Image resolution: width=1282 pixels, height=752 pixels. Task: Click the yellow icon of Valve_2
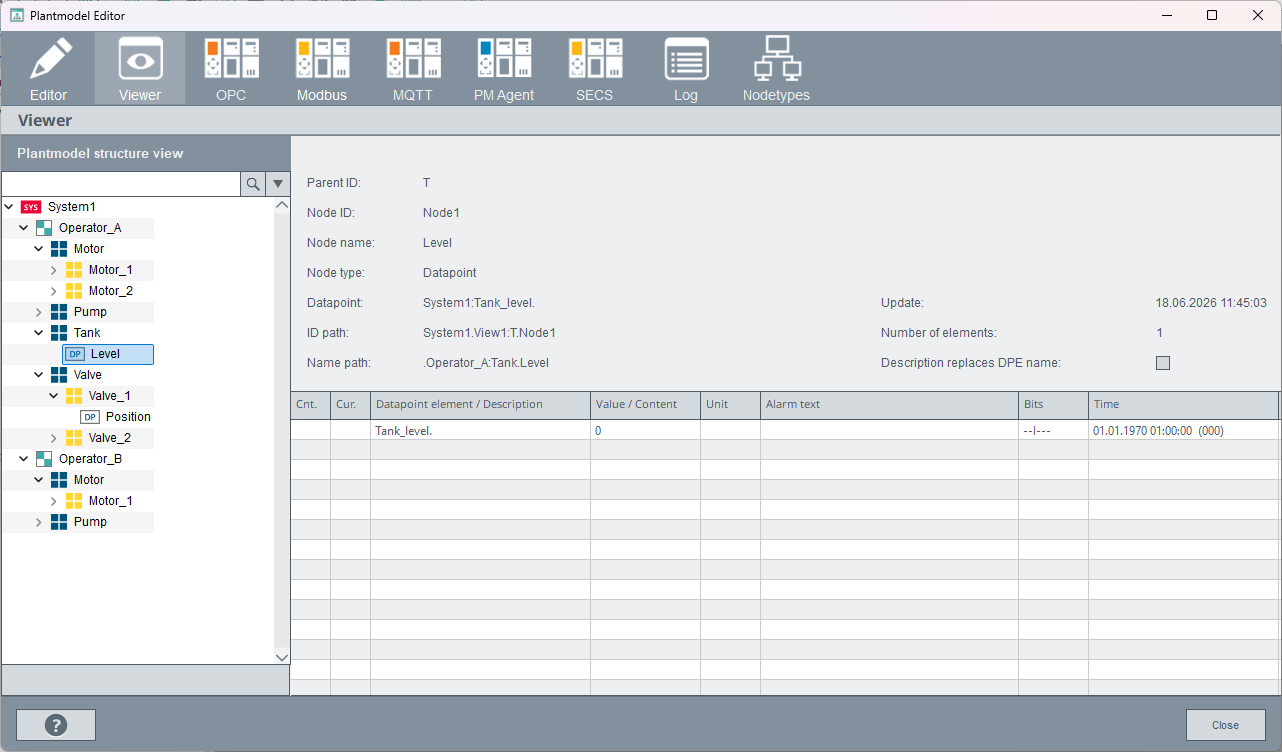[74, 438]
